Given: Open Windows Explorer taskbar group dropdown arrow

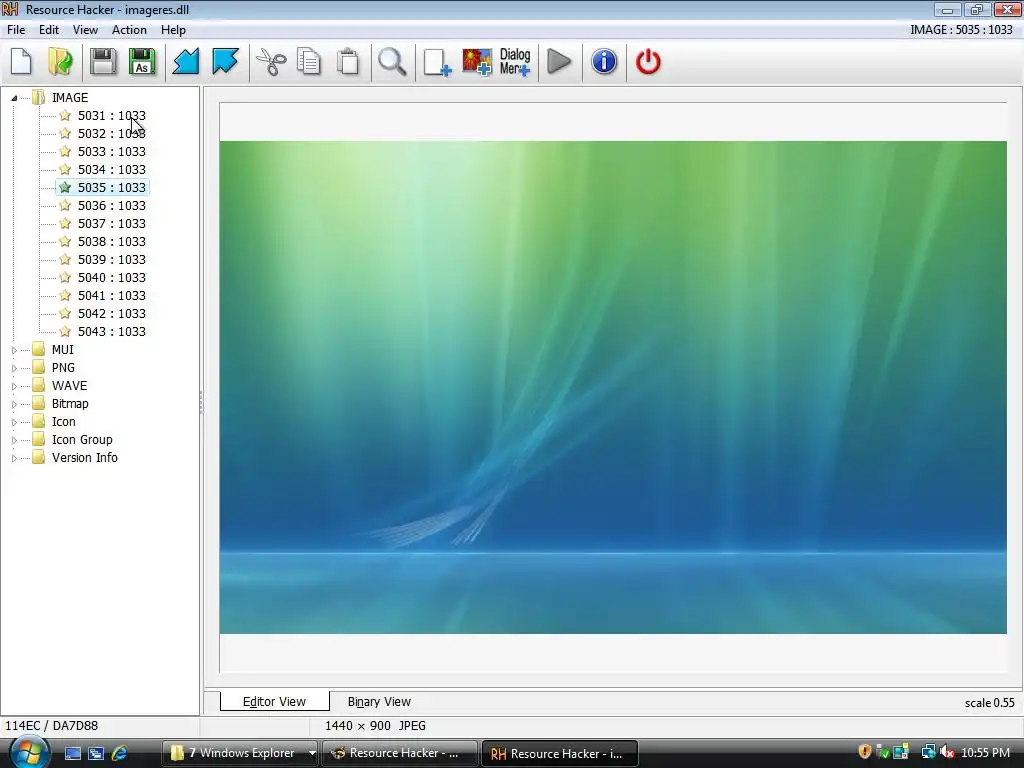Looking at the screenshot, I should (312, 753).
